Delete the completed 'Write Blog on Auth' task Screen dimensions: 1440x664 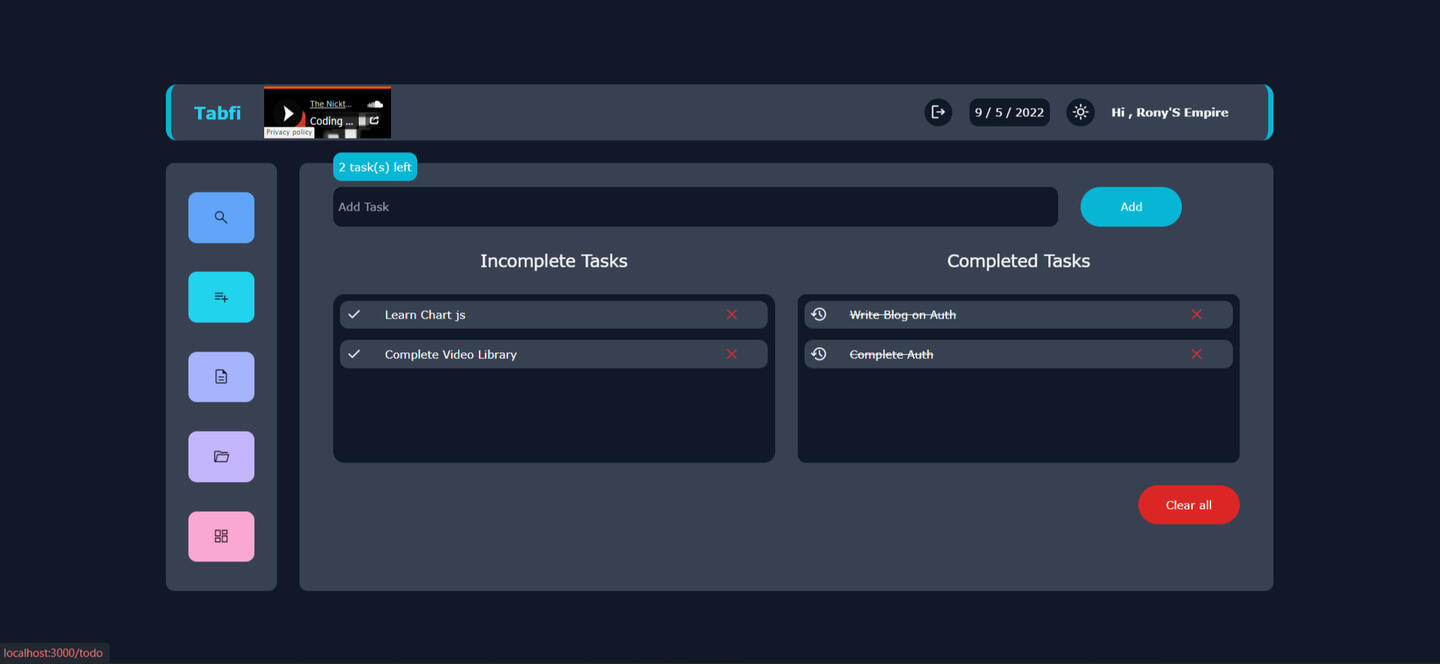click(x=1196, y=315)
